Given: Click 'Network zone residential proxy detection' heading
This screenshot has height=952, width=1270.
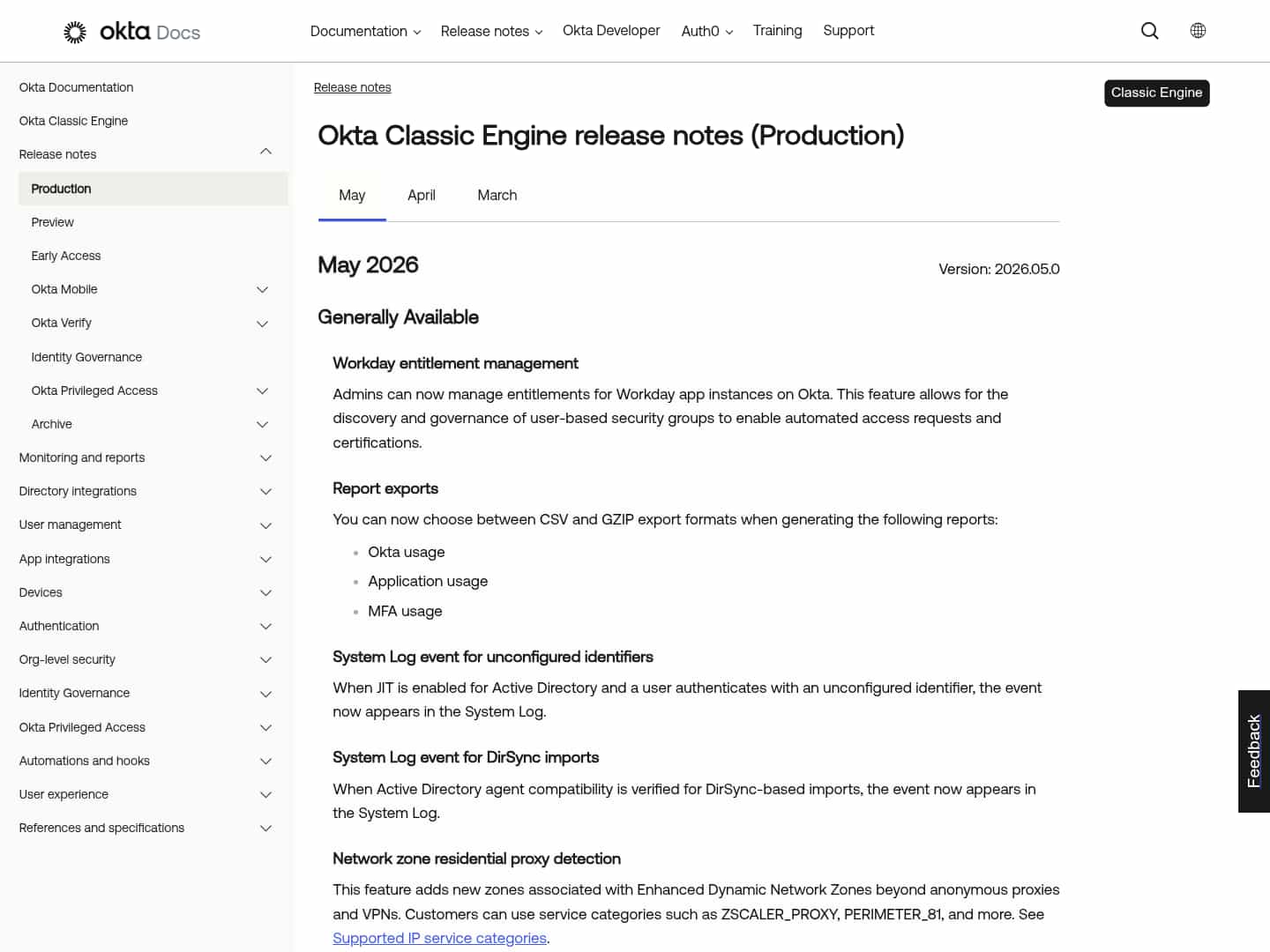Looking at the screenshot, I should point(476,859).
